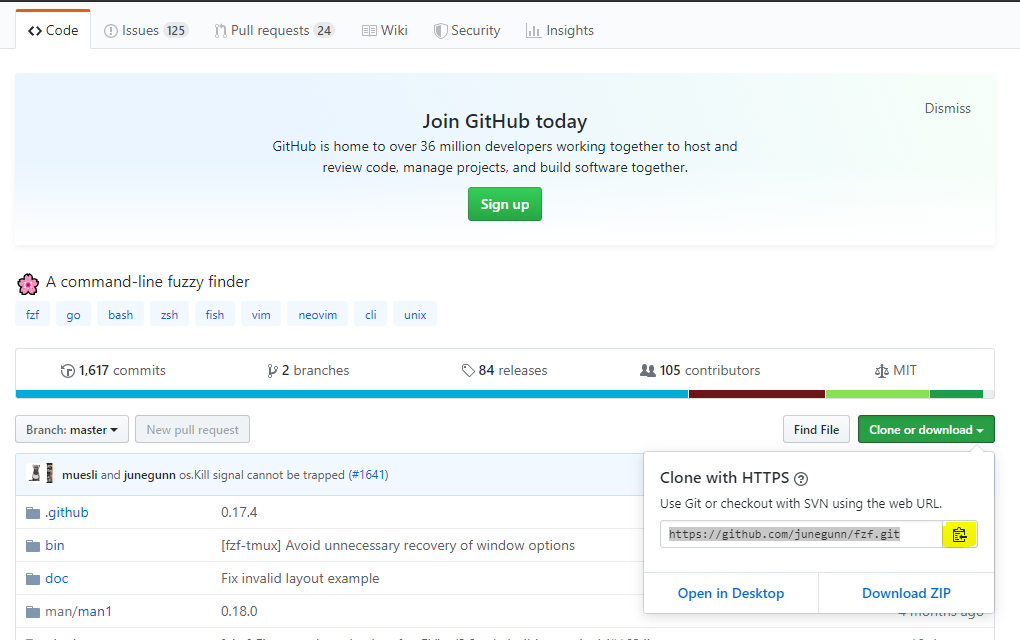The image size is (1020, 640).
Task: Click the releases tag icon
Action: [x=468, y=371]
